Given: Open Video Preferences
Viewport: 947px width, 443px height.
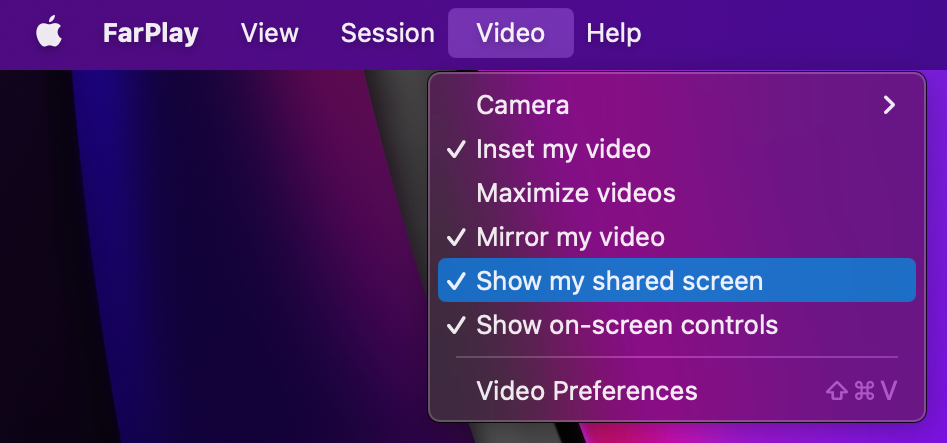Looking at the screenshot, I should pos(587,390).
